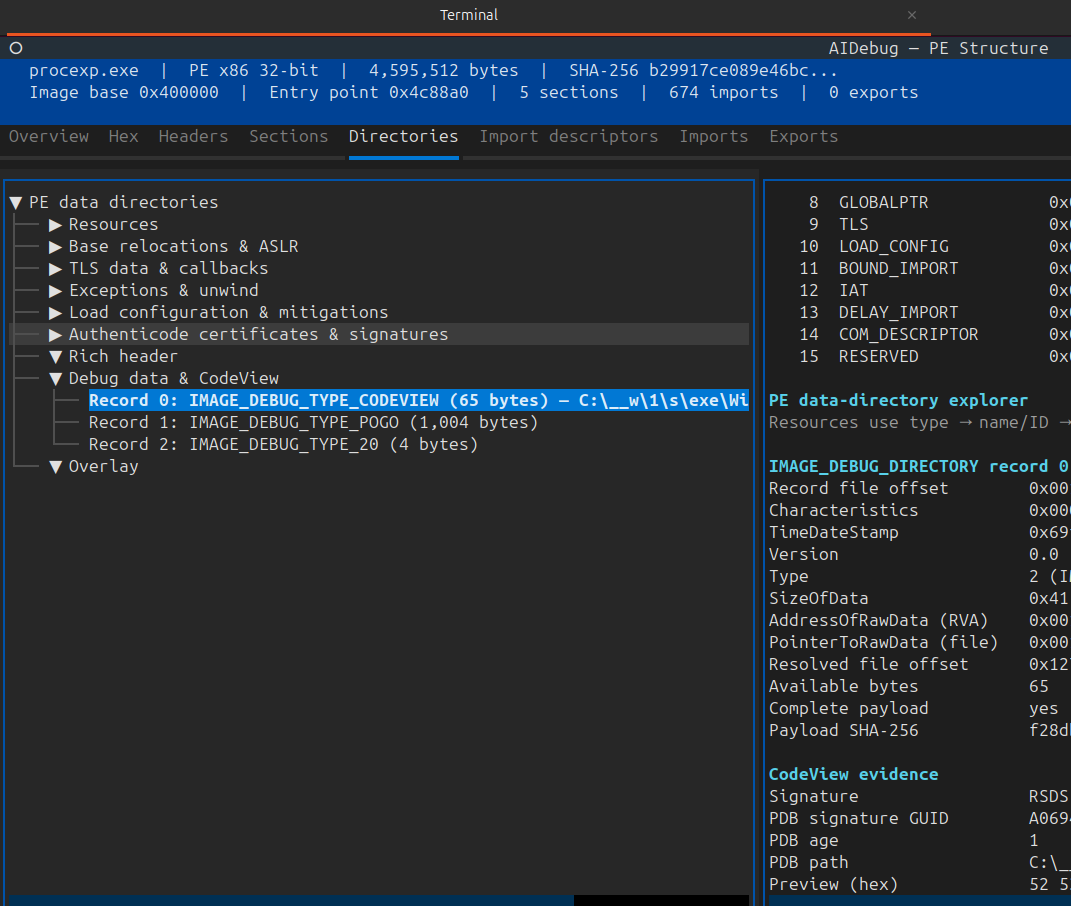Open the Headers tab

(x=193, y=137)
